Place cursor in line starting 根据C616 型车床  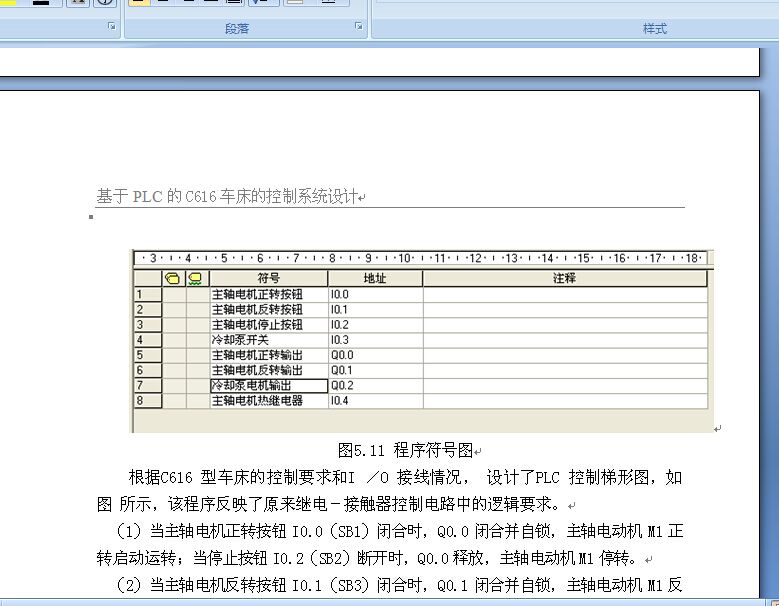coord(405,478)
